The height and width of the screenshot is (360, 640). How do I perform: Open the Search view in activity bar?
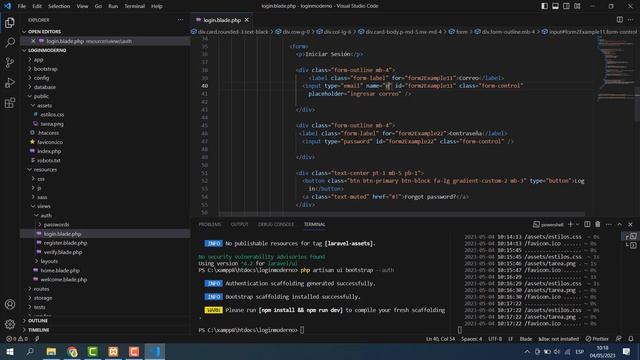tap(10, 42)
